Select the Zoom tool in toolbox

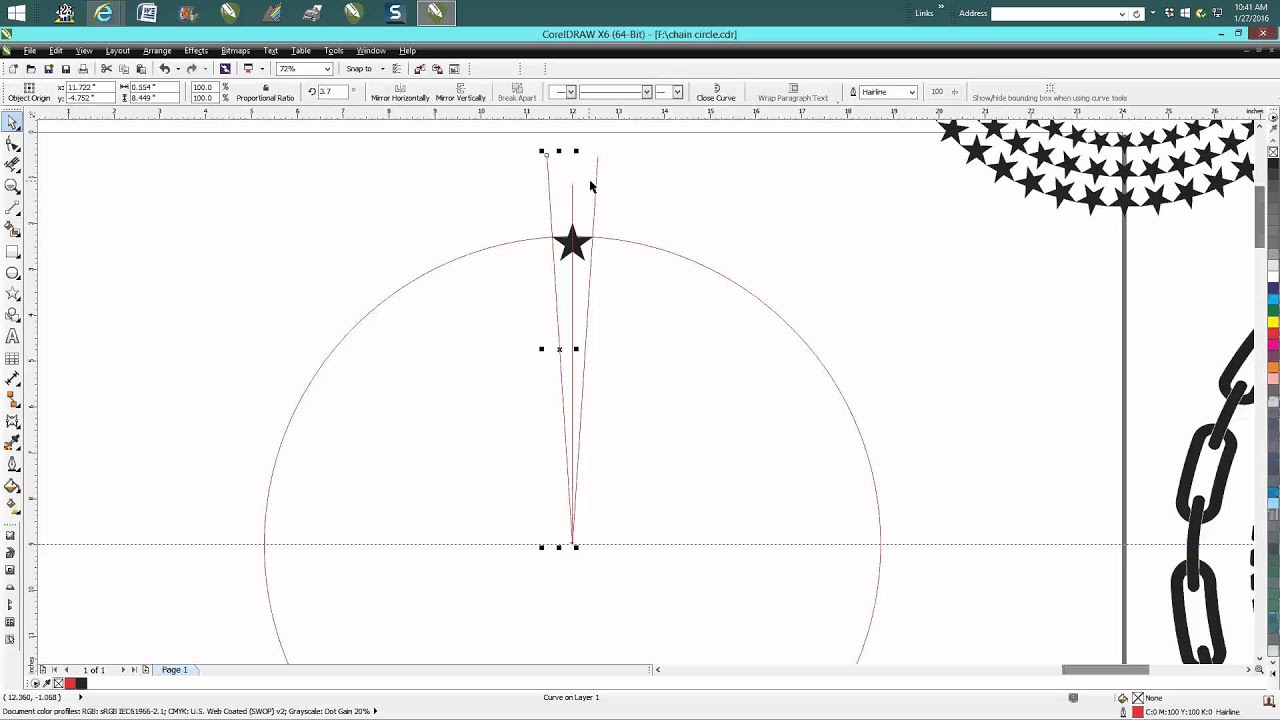tap(12, 187)
